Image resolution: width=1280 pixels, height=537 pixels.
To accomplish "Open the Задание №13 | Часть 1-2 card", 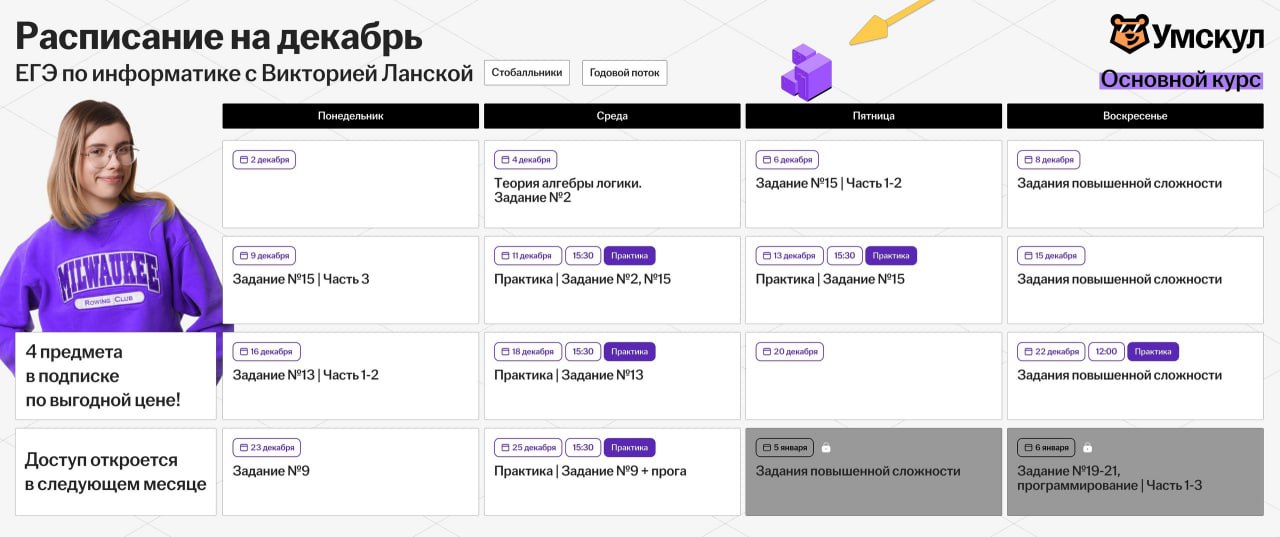I will [x=350, y=376].
